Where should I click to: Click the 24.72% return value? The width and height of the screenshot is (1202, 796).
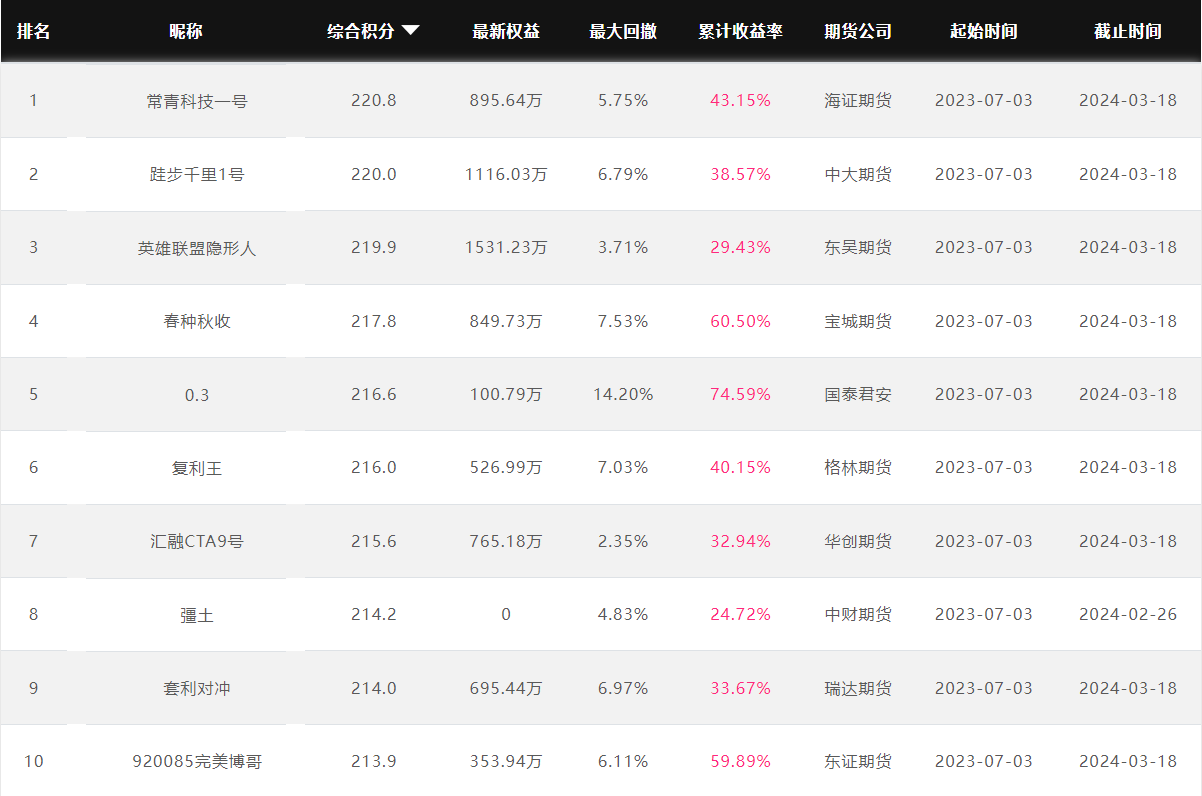(740, 614)
